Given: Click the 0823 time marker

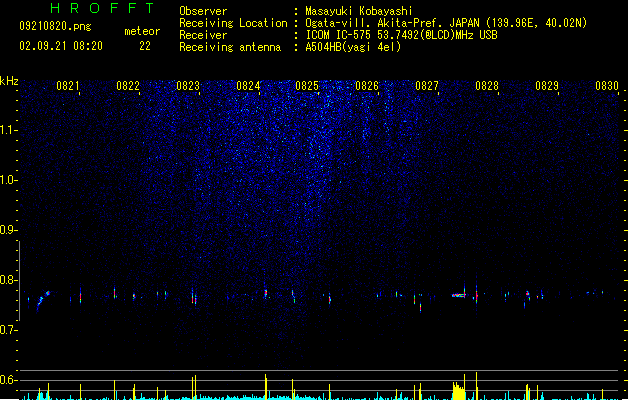Looking at the screenshot, I should (x=188, y=86).
